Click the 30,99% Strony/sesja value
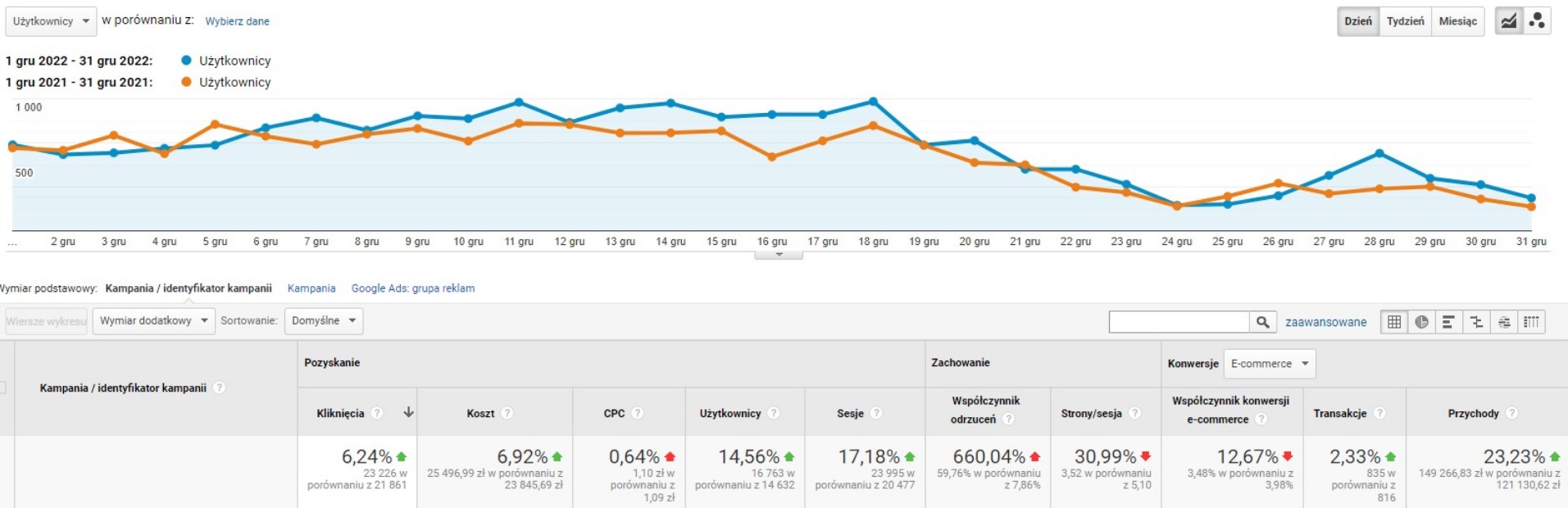Viewport: 1568px width, 508px height. click(1105, 456)
